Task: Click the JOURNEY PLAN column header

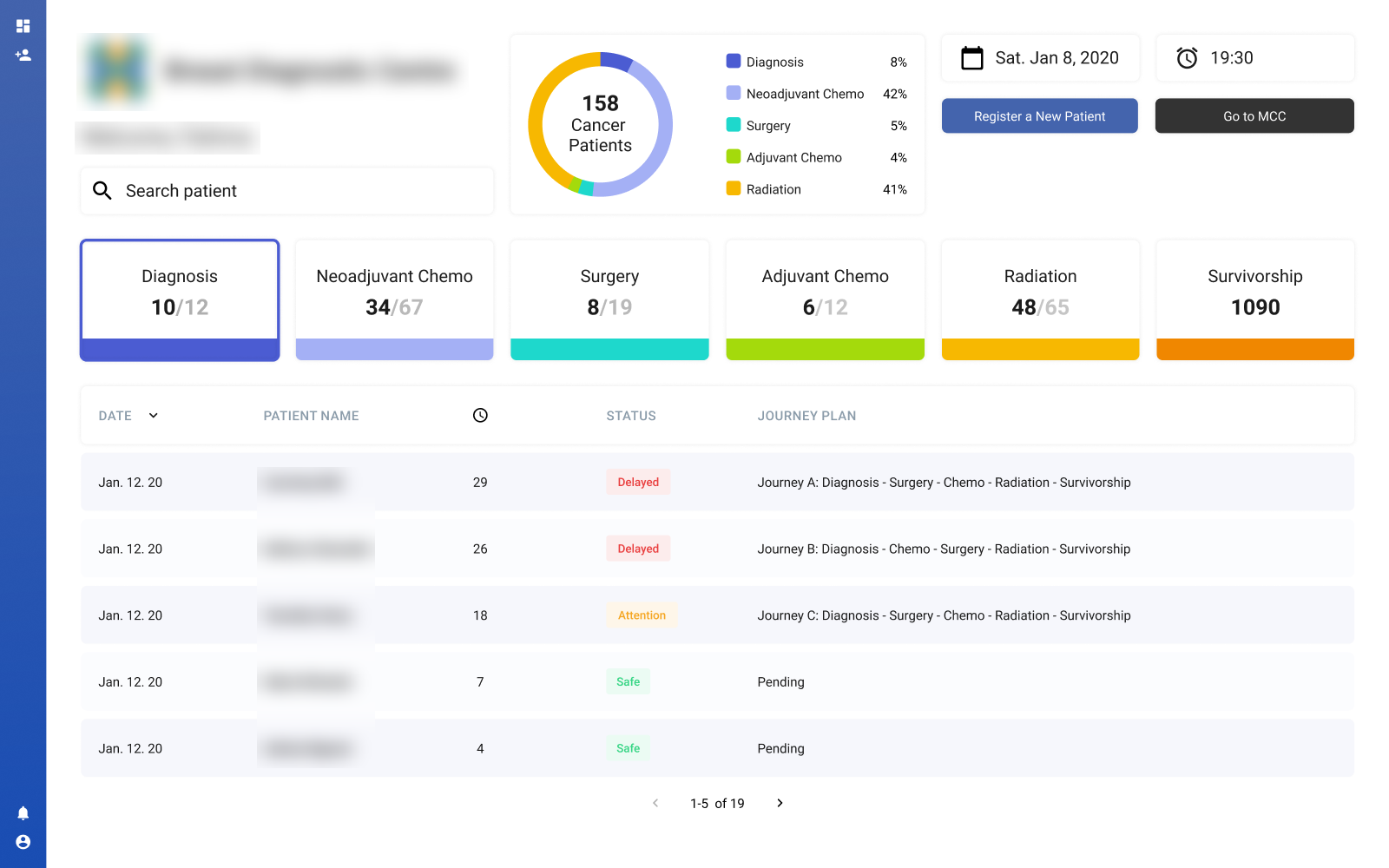Action: tap(807, 416)
